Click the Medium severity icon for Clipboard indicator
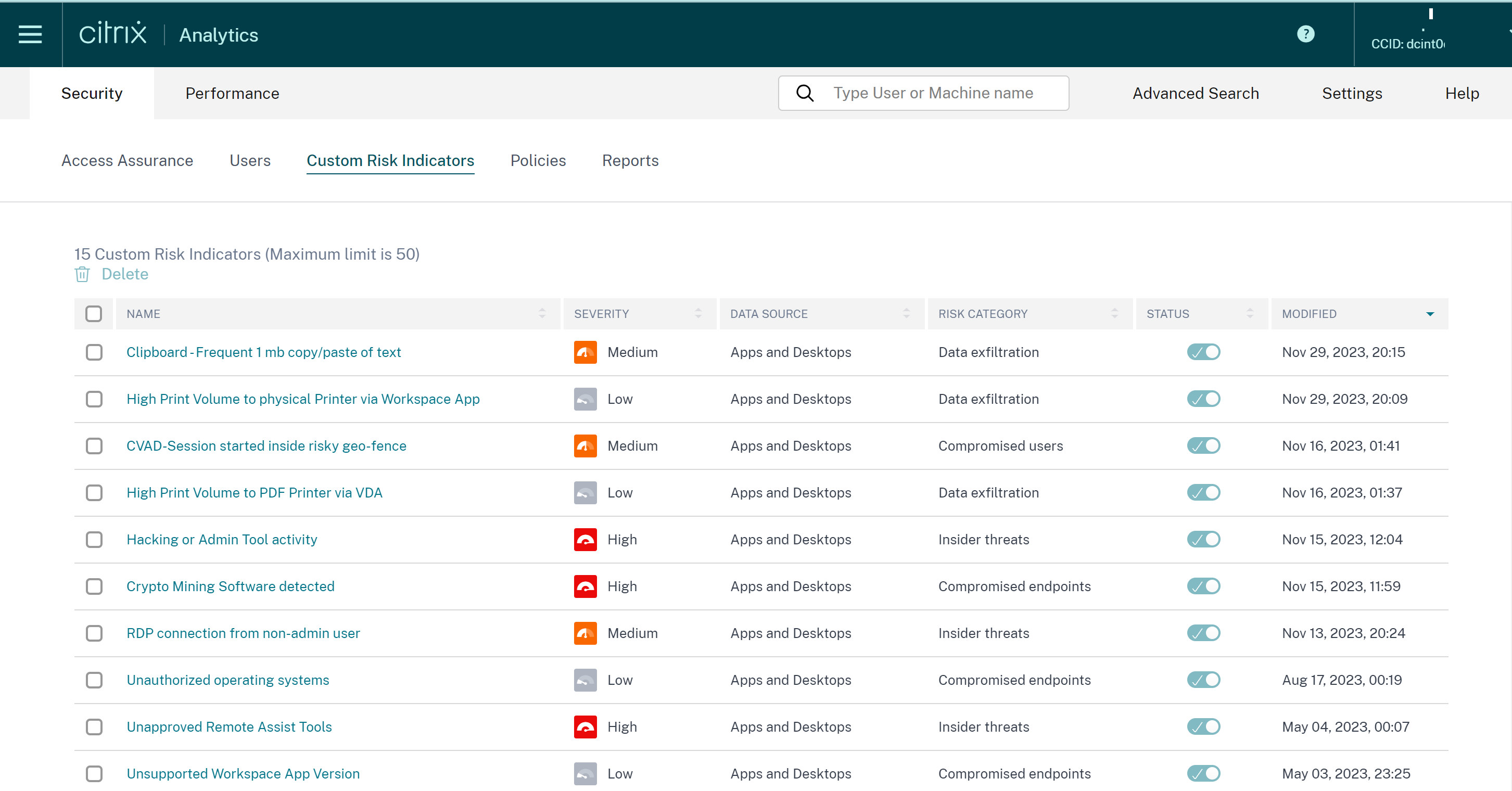 point(585,352)
